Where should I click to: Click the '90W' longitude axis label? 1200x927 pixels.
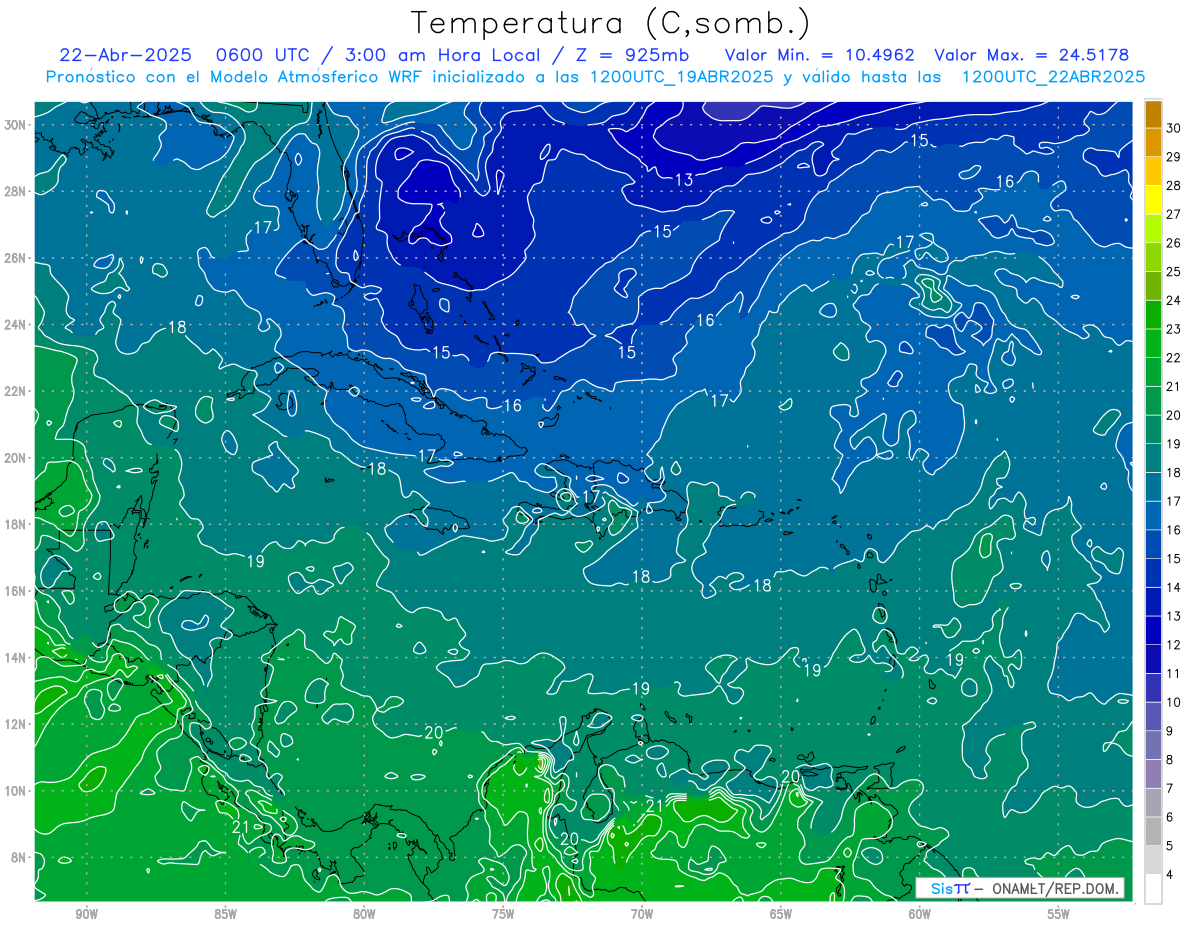tap(86, 914)
